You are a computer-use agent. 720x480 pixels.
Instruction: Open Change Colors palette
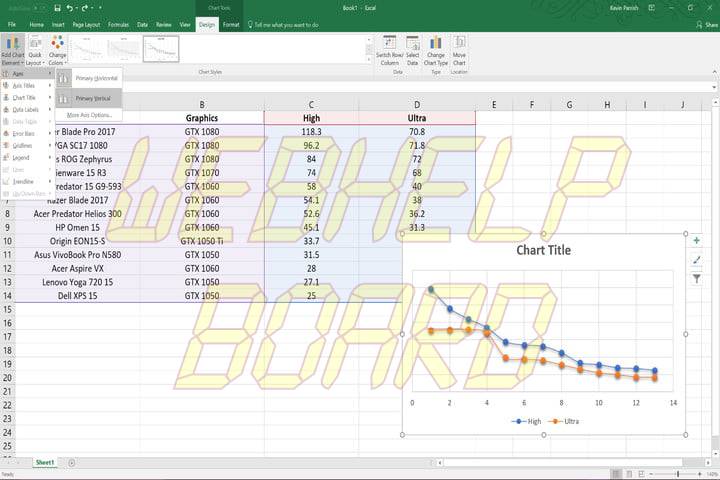pos(57,51)
